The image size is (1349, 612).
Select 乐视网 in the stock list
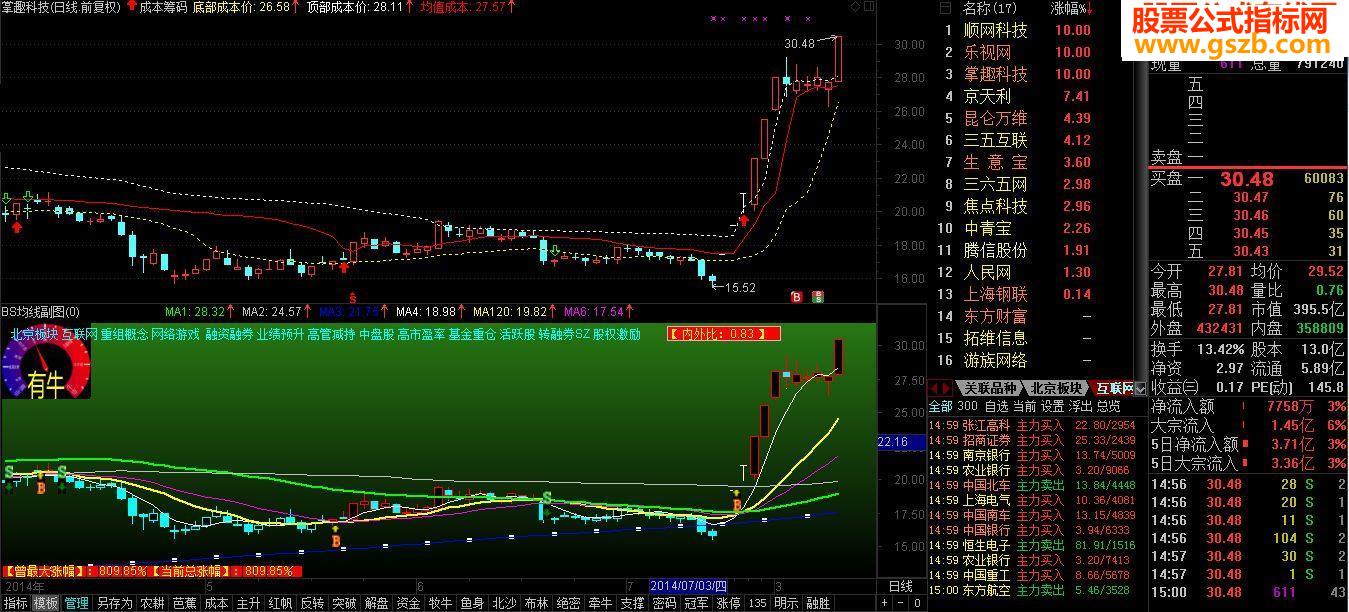[x=987, y=52]
